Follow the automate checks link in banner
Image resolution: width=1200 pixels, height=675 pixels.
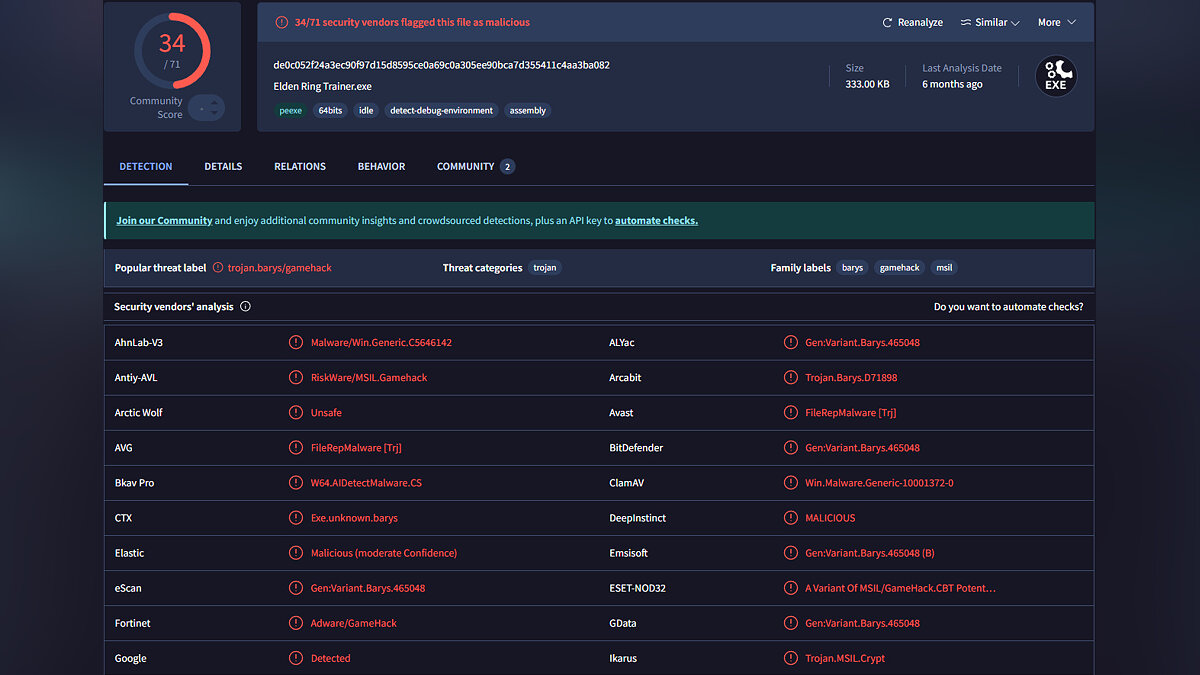(x=656, y=221)
